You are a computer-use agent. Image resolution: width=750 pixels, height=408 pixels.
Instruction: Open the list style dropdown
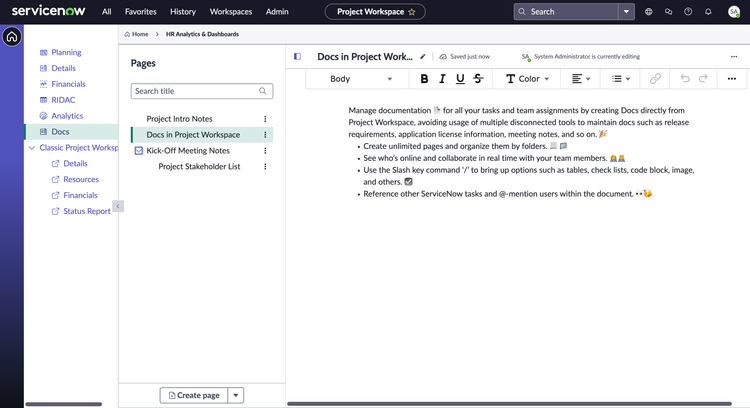pyautogui.click(x=621, y=79)
